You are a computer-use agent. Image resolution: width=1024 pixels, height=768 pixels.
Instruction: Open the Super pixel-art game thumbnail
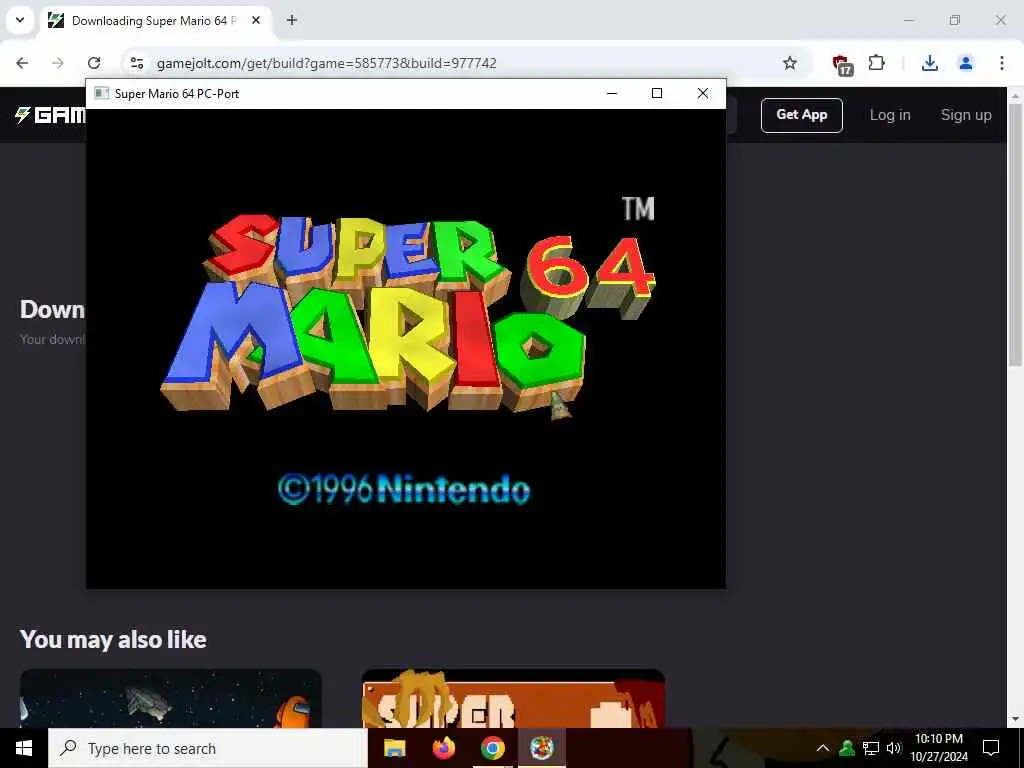(x=513, y=698)
